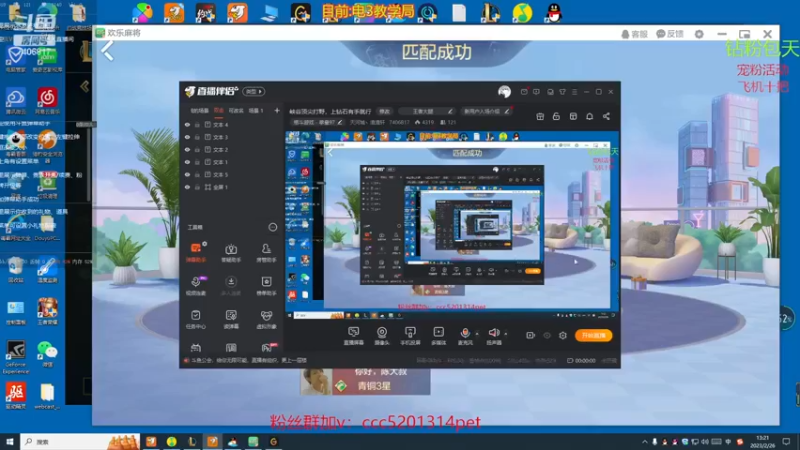Toggle the lock on 全屏 1 layer
This screenshot has height=450, width=800.
pyautogui.click(x=197, y=187)
